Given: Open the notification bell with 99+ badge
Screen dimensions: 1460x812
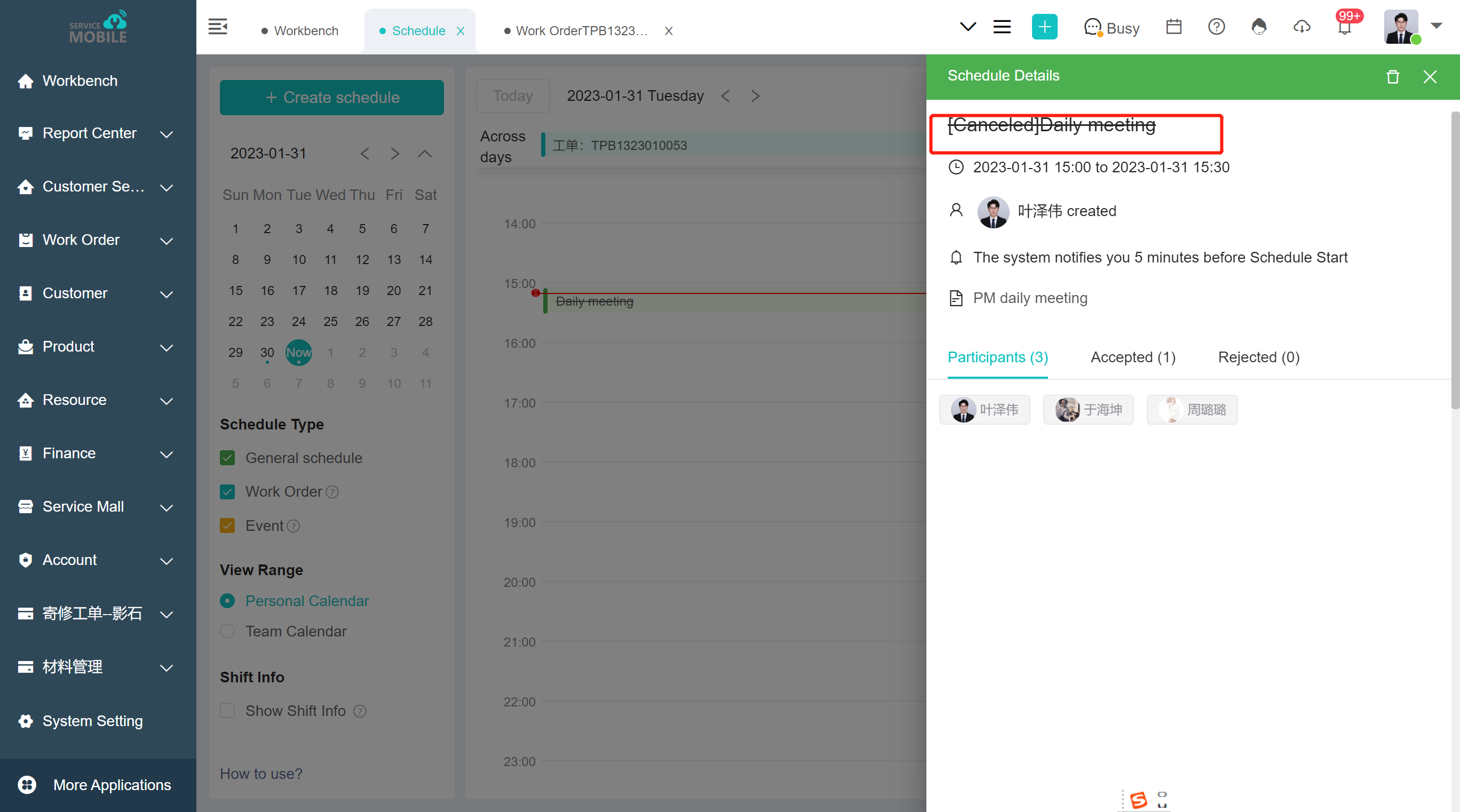Looking at the screenshot, I should coord(1344,27).
